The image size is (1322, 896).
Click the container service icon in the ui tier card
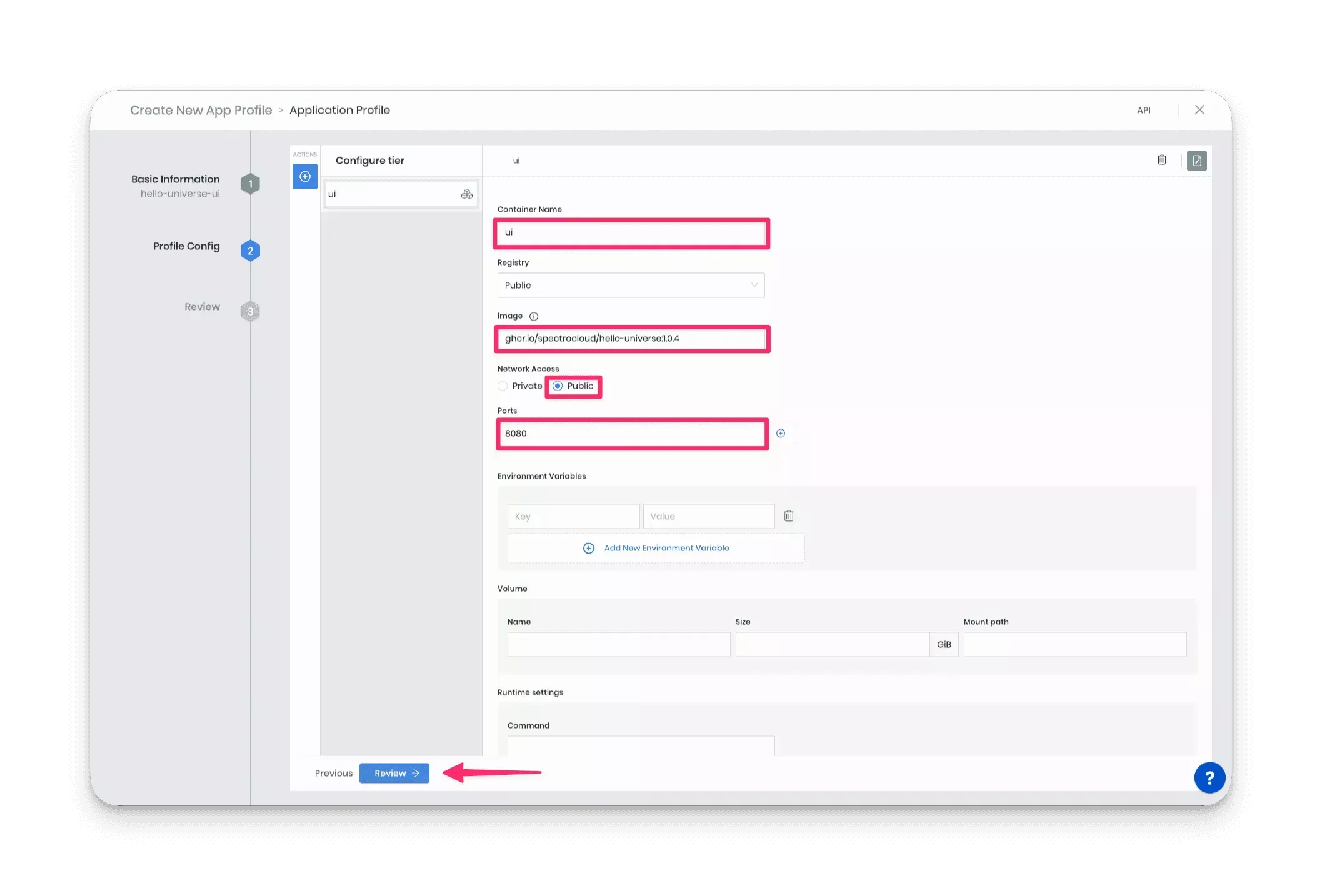(x=466, y=194)
